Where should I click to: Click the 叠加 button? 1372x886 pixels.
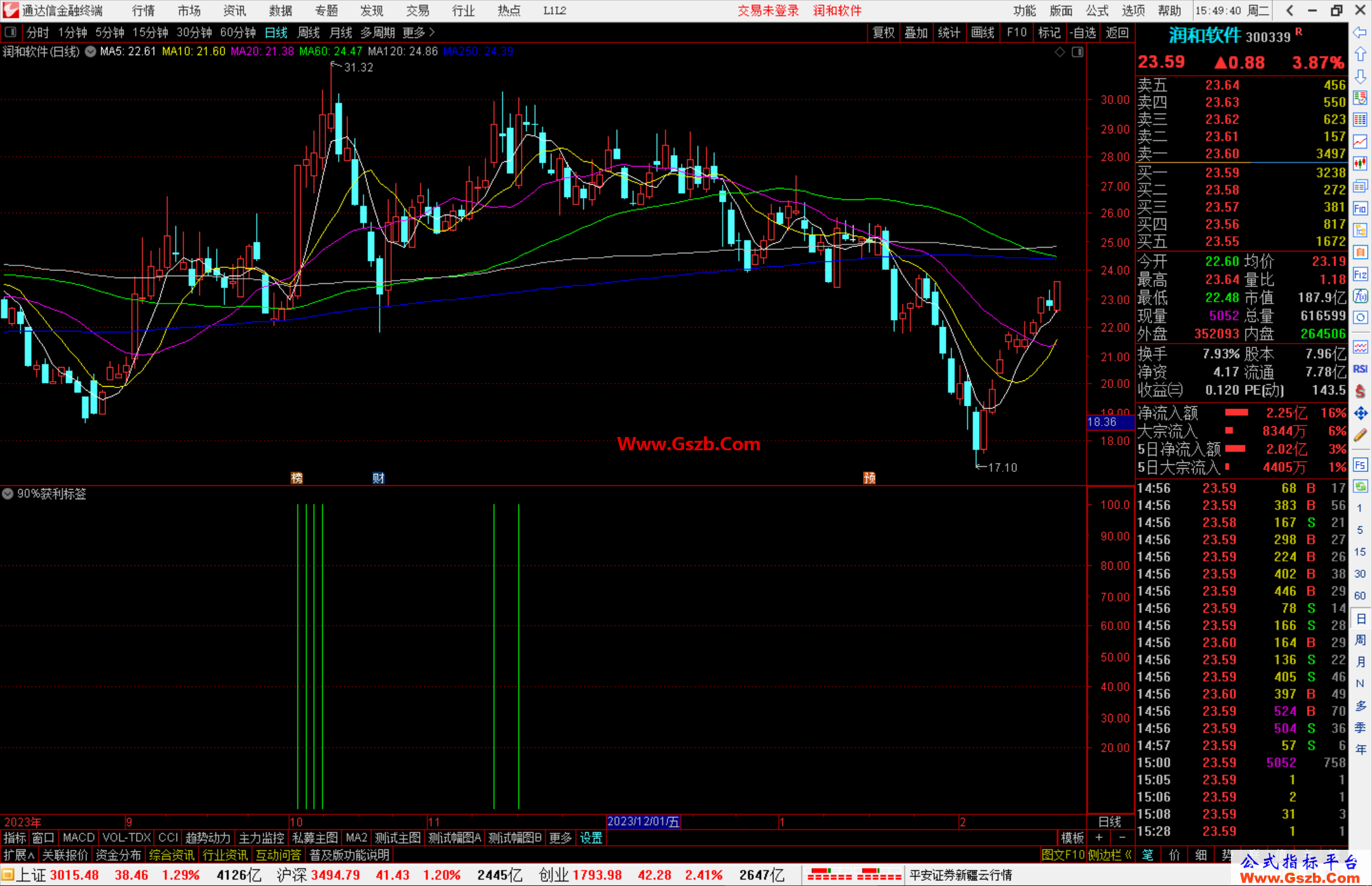(x=916, y=32)
